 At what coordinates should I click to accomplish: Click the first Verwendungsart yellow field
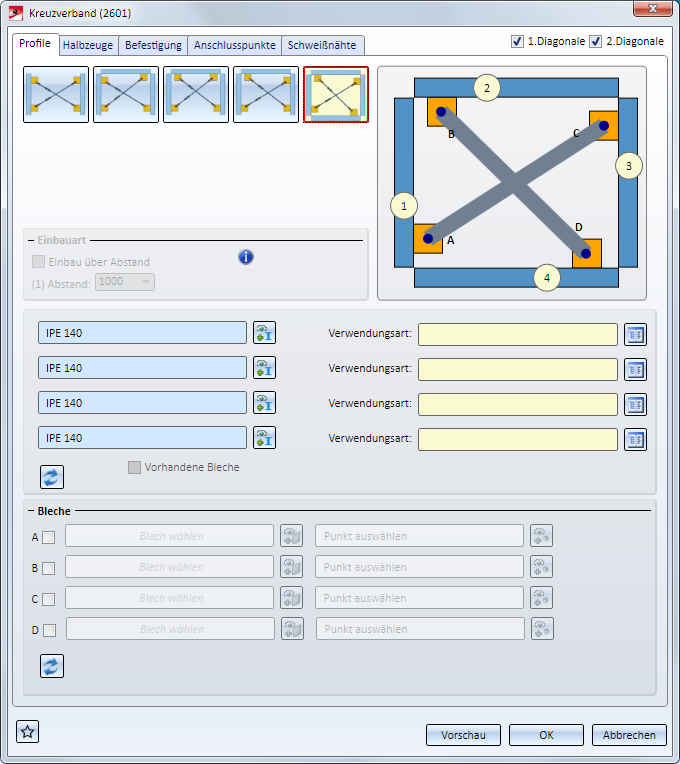point(518,334)
